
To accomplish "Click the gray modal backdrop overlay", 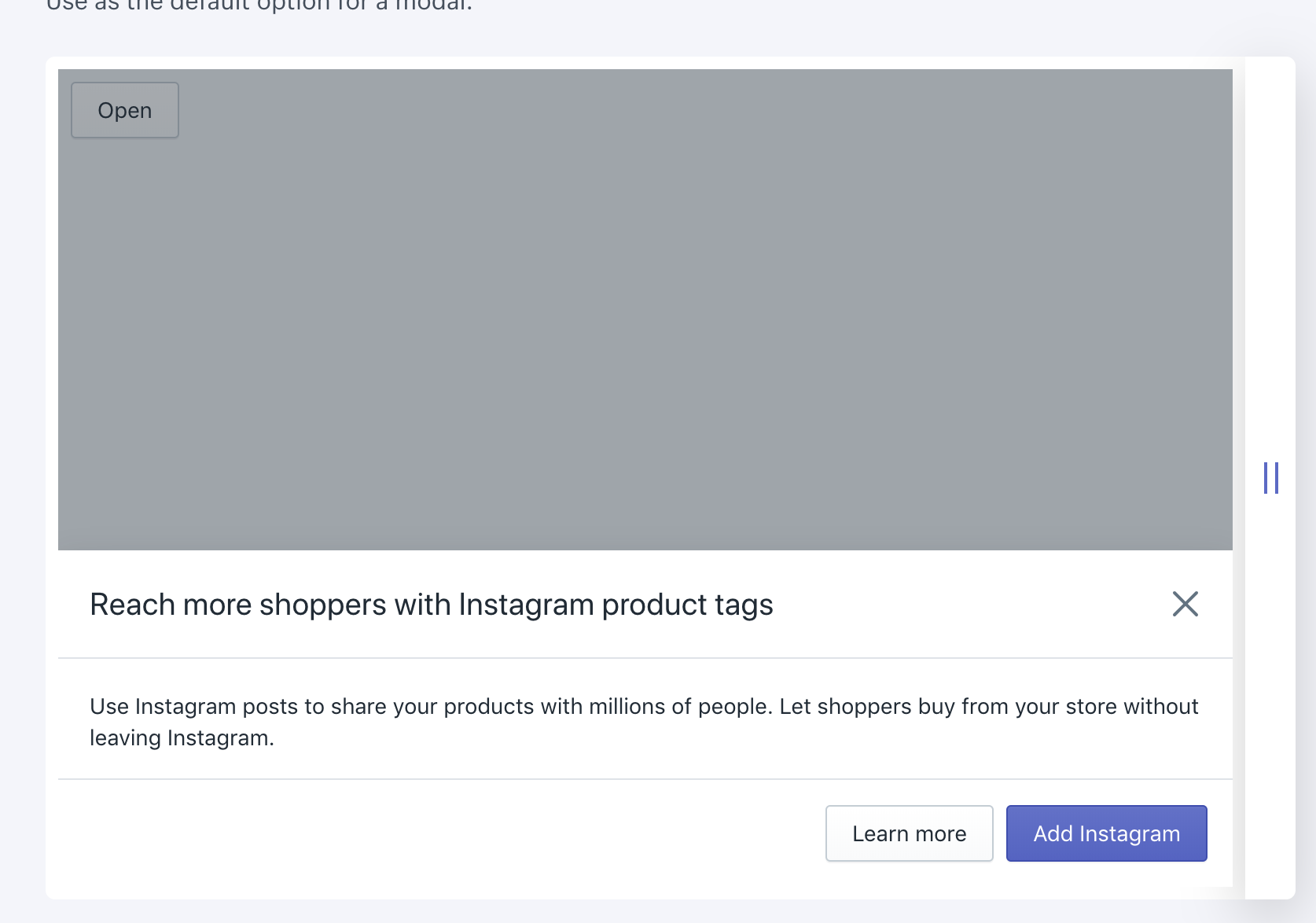I will 645,314.
